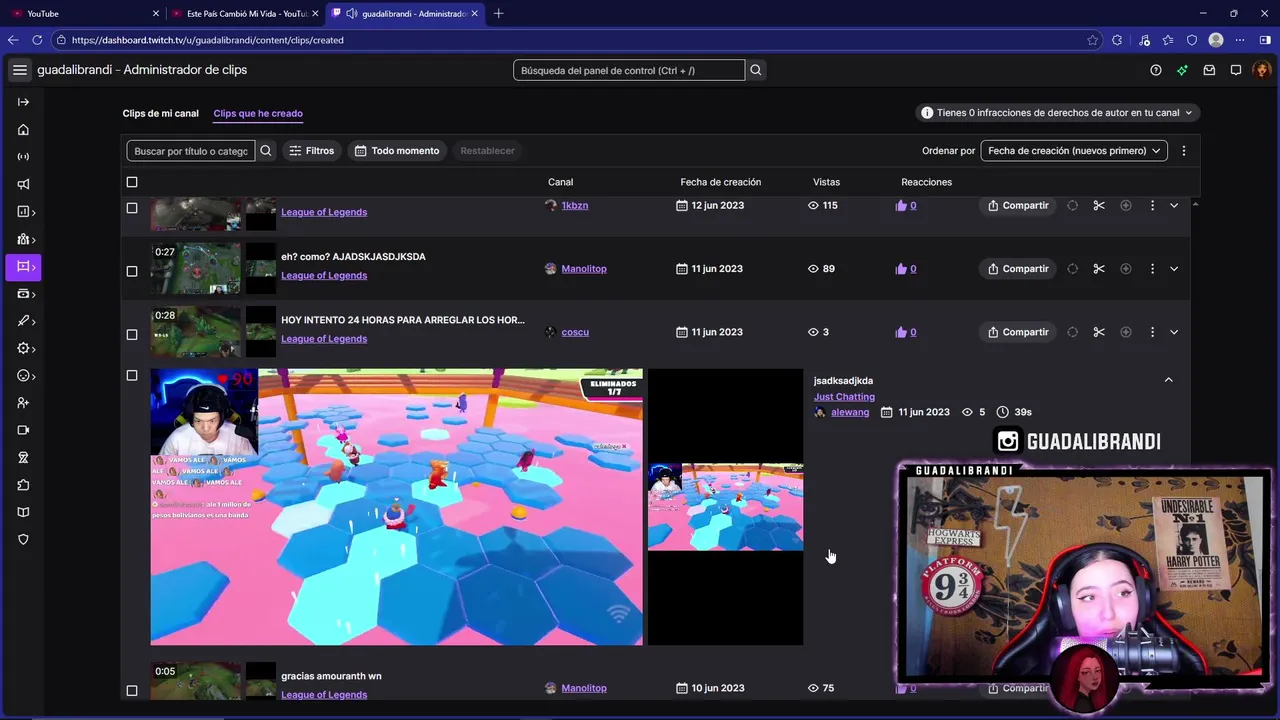Open a new browser tab with plus button
Screen dimensions: 1280x720
499,13
